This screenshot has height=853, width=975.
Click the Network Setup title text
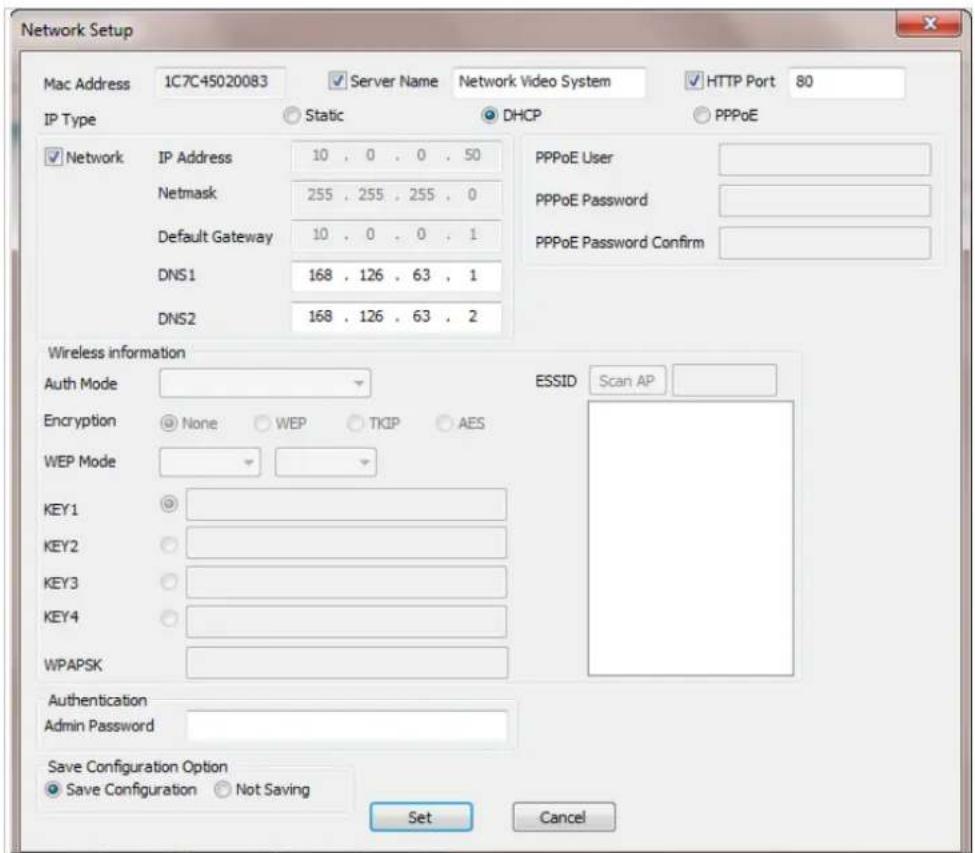(77, 30)
